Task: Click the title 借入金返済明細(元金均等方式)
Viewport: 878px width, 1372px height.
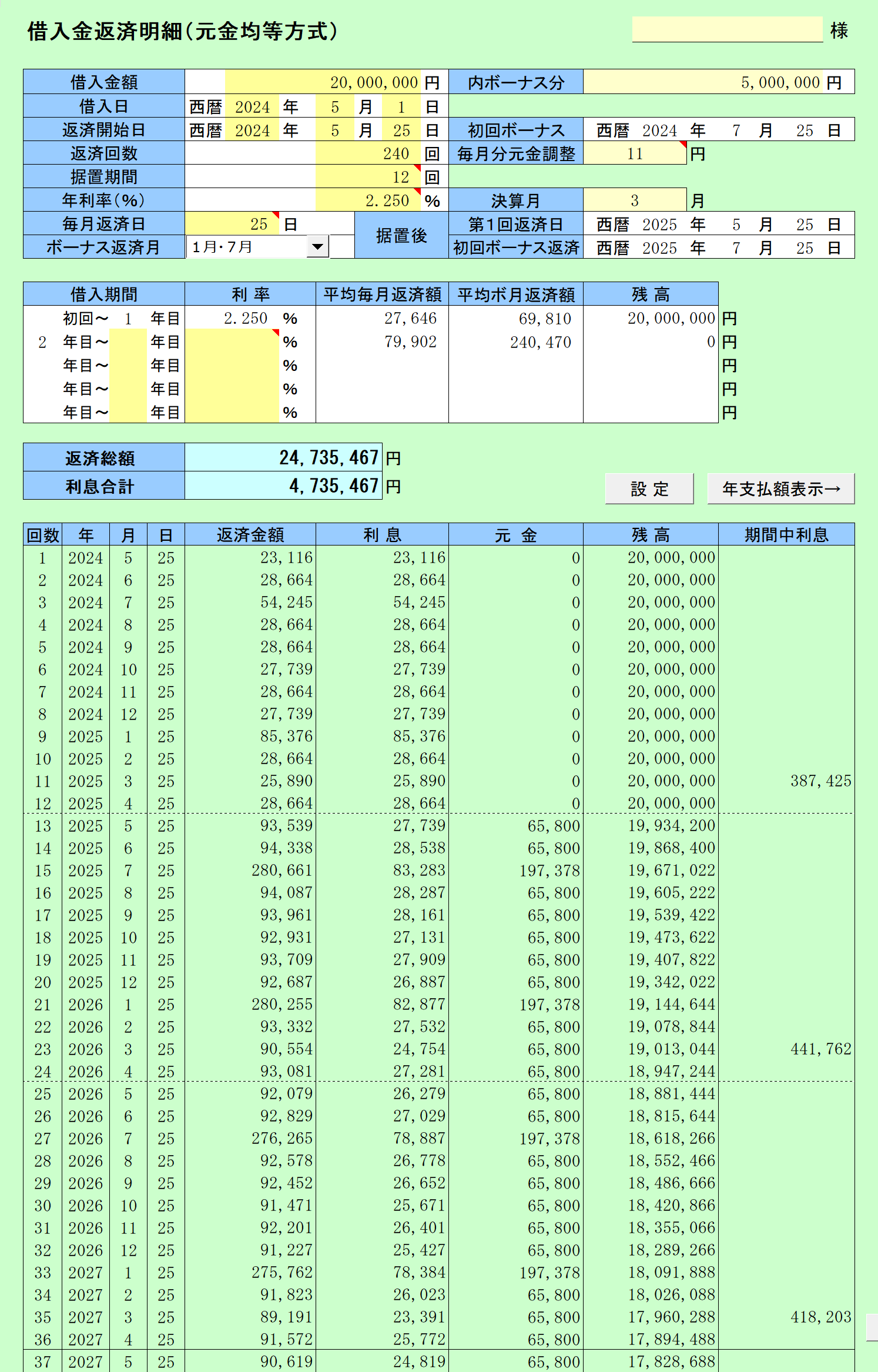Action: pyautogui.click(x=183, y=31)
